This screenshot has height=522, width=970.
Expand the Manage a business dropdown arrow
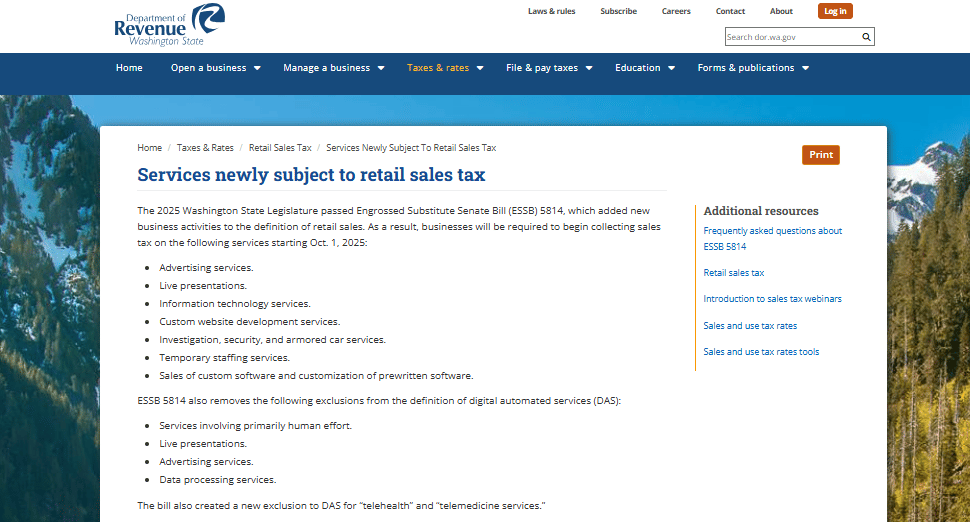point(381,68)
